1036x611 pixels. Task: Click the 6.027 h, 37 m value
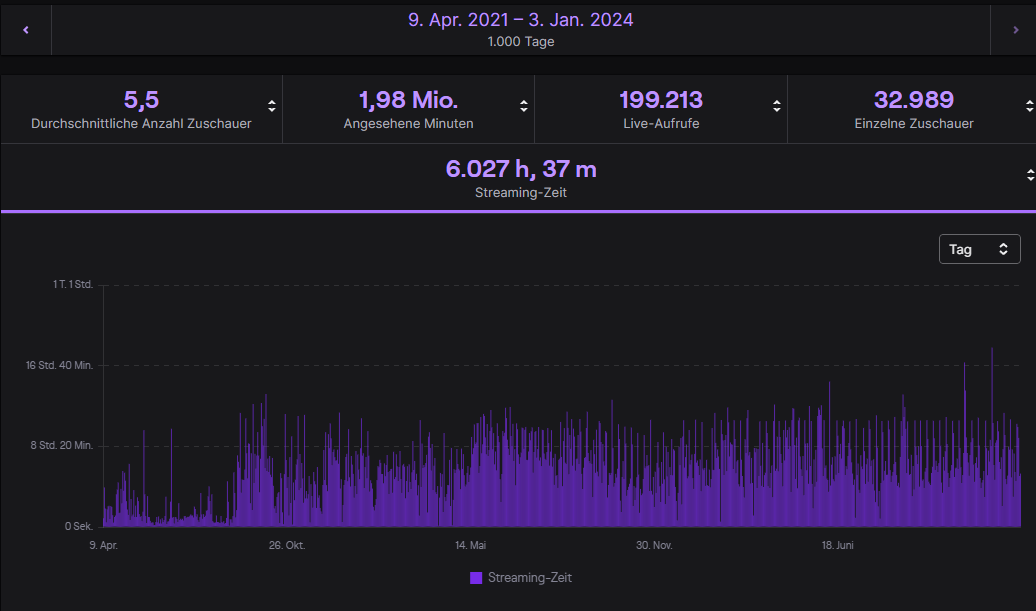click(x=521, y=169)
